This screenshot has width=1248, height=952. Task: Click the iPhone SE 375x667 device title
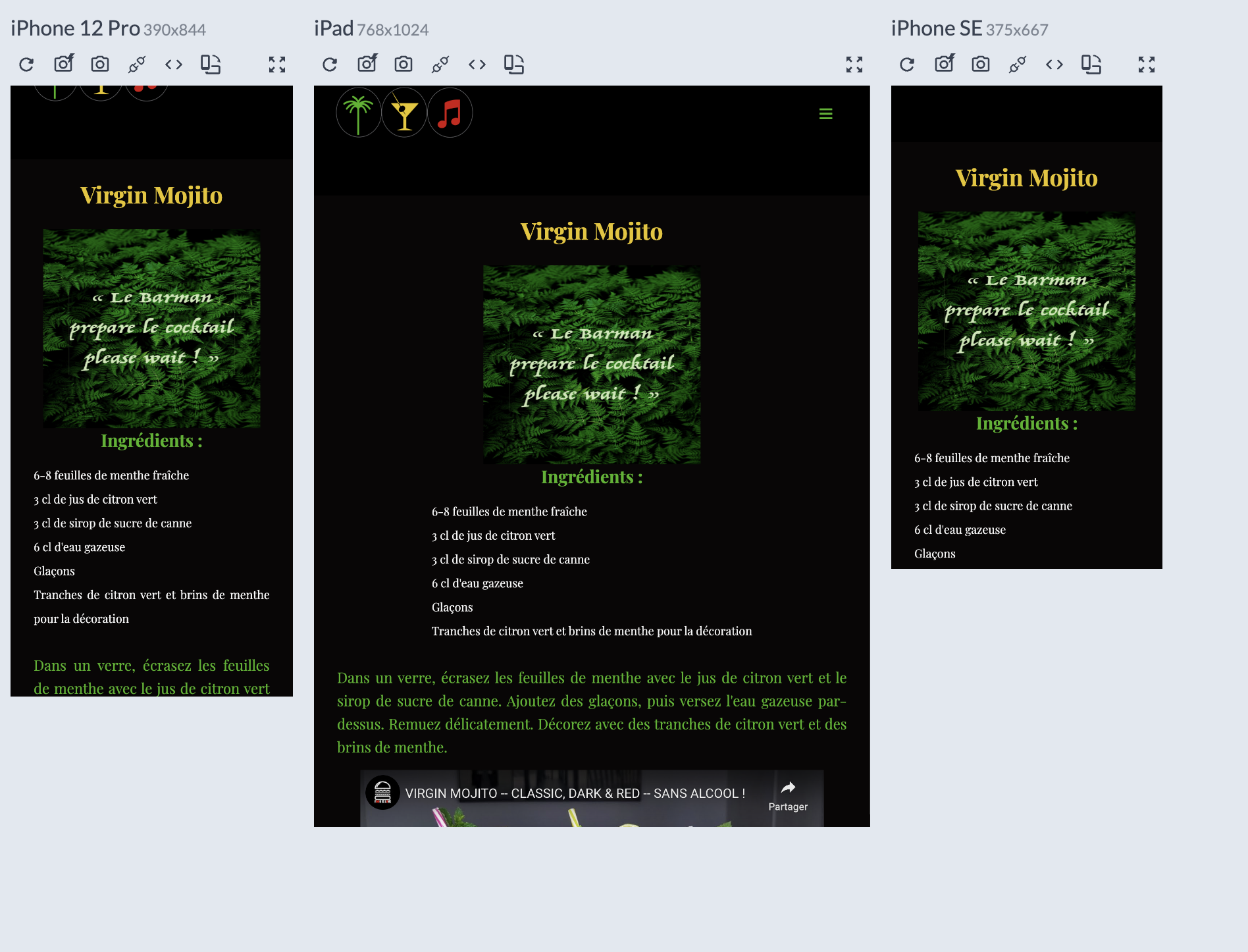pyautogui.click(x=970, y=28)
